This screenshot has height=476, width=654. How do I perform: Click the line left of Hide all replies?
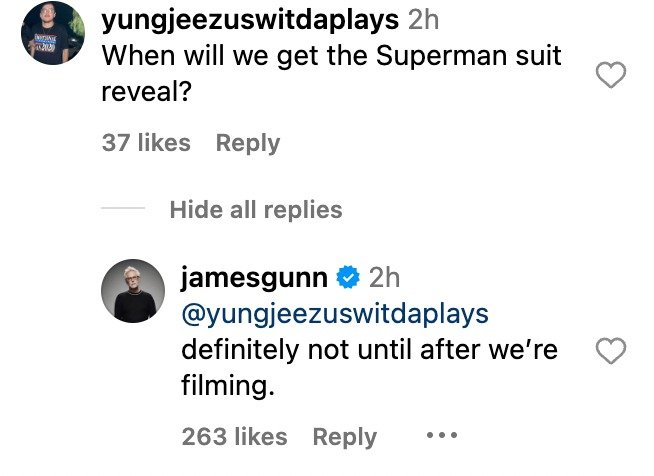(123, 210)
